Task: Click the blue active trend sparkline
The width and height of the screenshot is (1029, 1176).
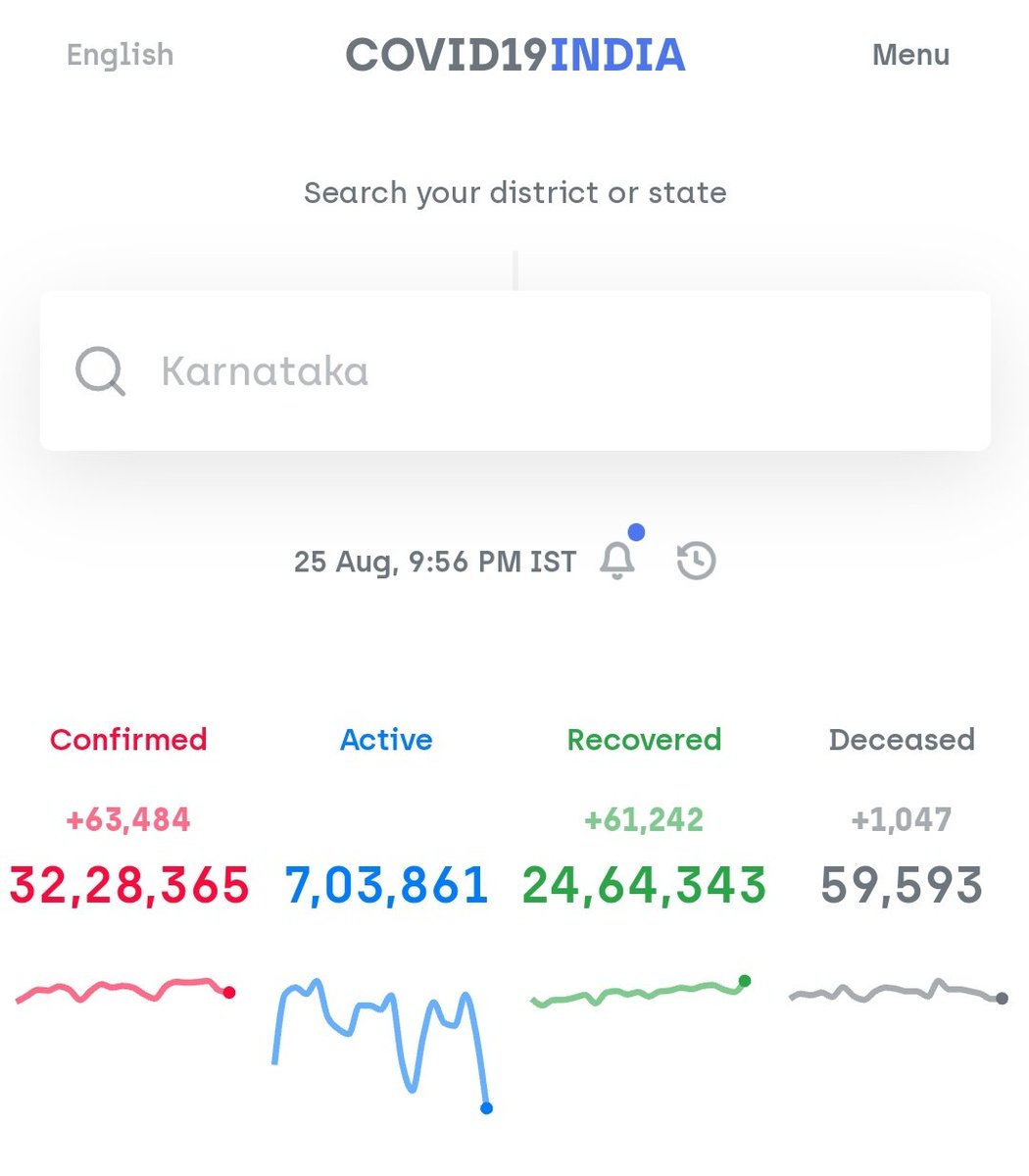Action: coord(382,1045)
